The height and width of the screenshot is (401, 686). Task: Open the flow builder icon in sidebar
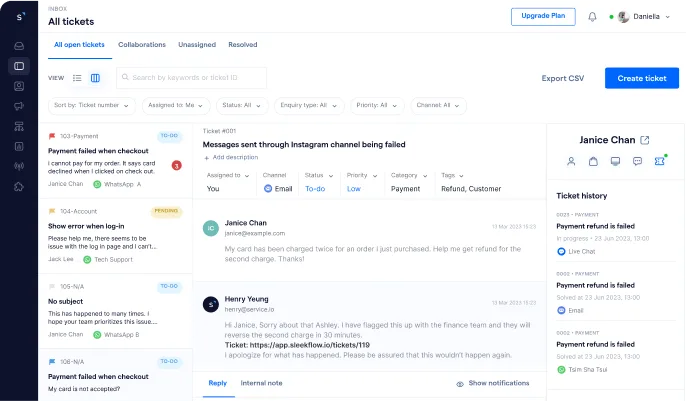click(x=19, y=126)
